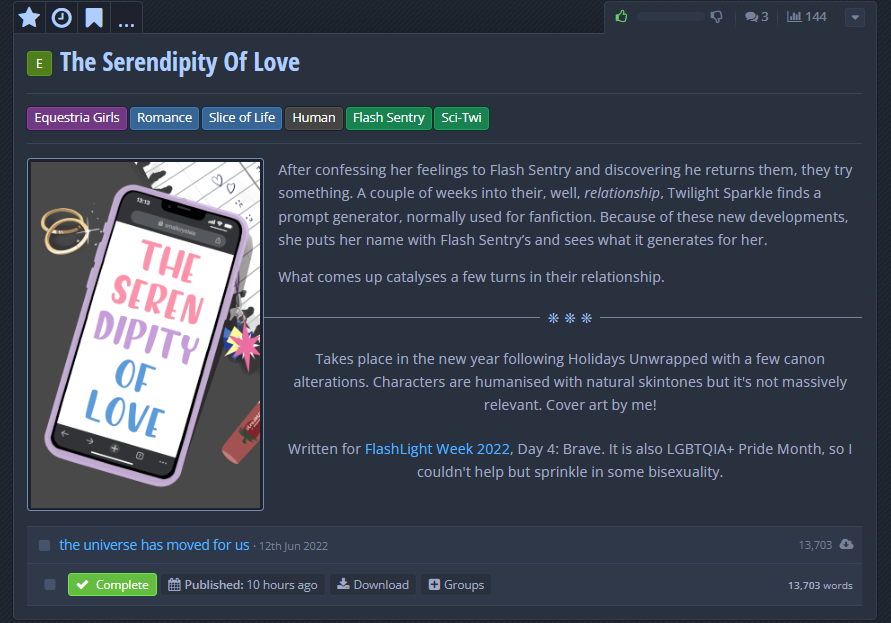Click the like-dislike rating bar
This screenshot has height=623, width=891.
point(670,16)
